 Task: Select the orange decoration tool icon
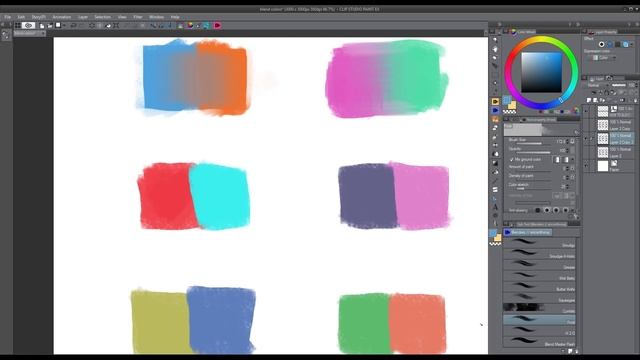point(495,119)
